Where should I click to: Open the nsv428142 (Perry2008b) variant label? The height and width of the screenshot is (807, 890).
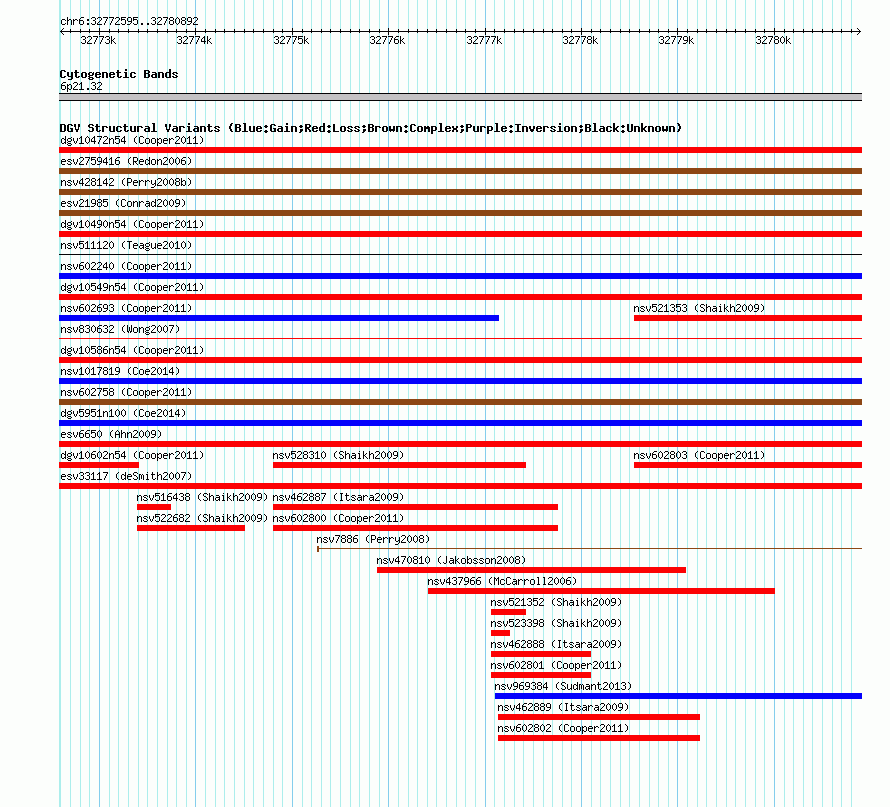point(126,182)
